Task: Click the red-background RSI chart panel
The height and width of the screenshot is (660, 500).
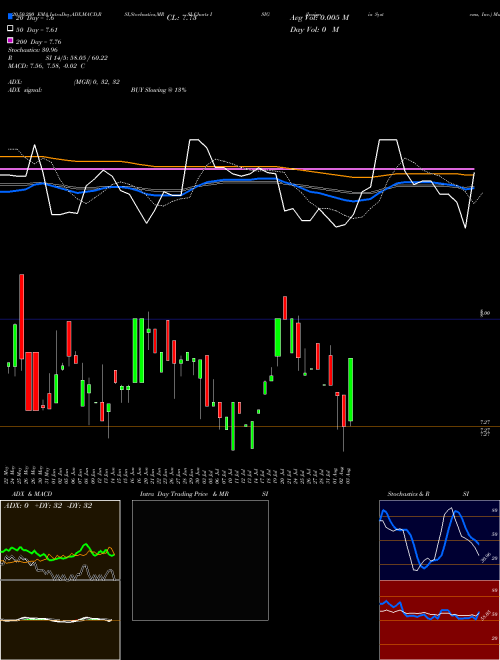Action: pyautogui.click(x=439, y=620)
